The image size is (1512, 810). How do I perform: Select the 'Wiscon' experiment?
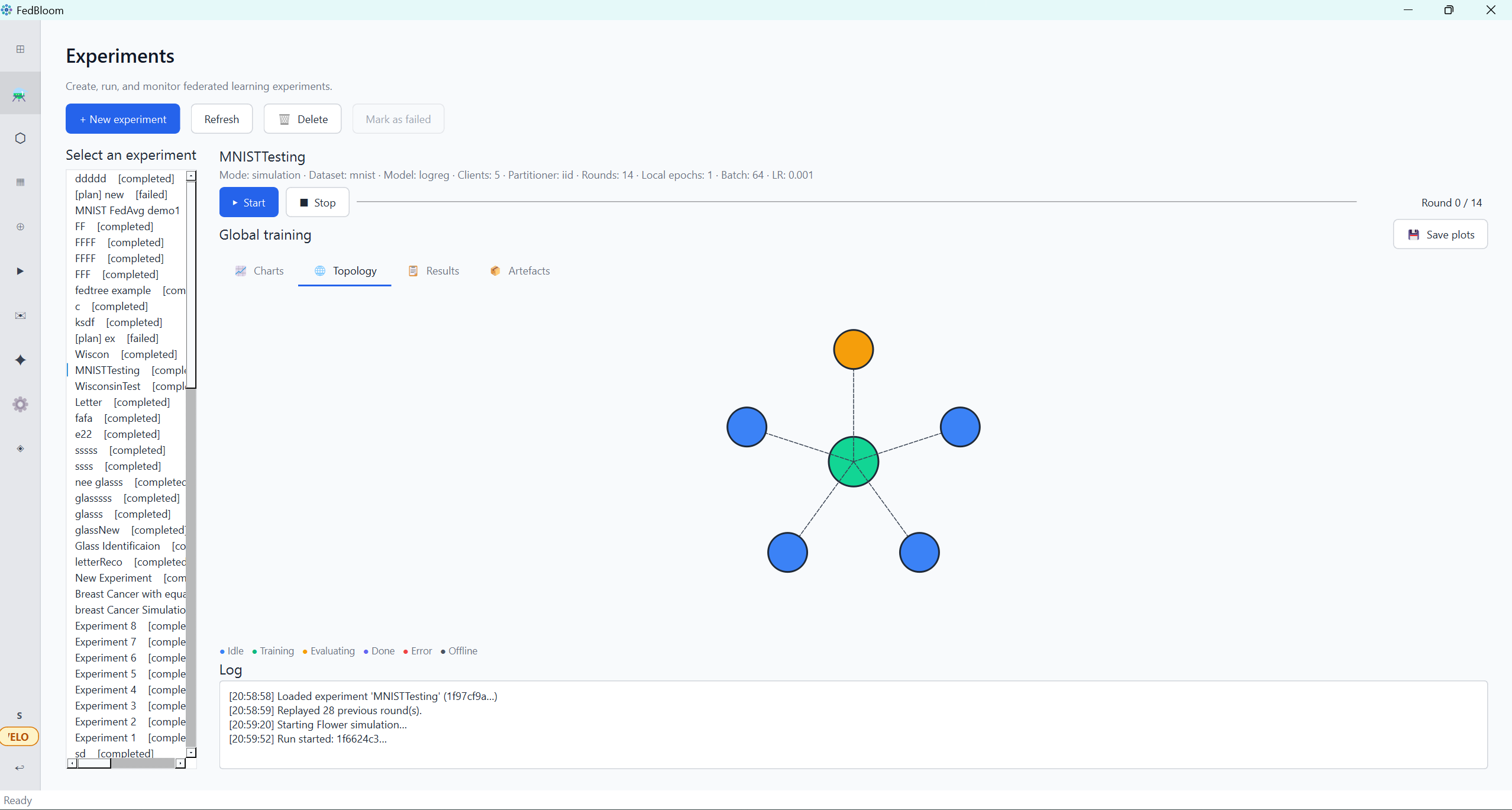127,354
